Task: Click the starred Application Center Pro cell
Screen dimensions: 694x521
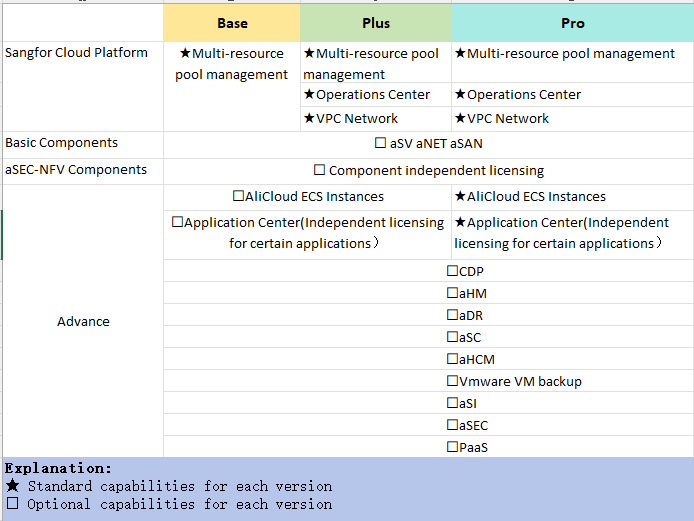Action: coord(572,235)
